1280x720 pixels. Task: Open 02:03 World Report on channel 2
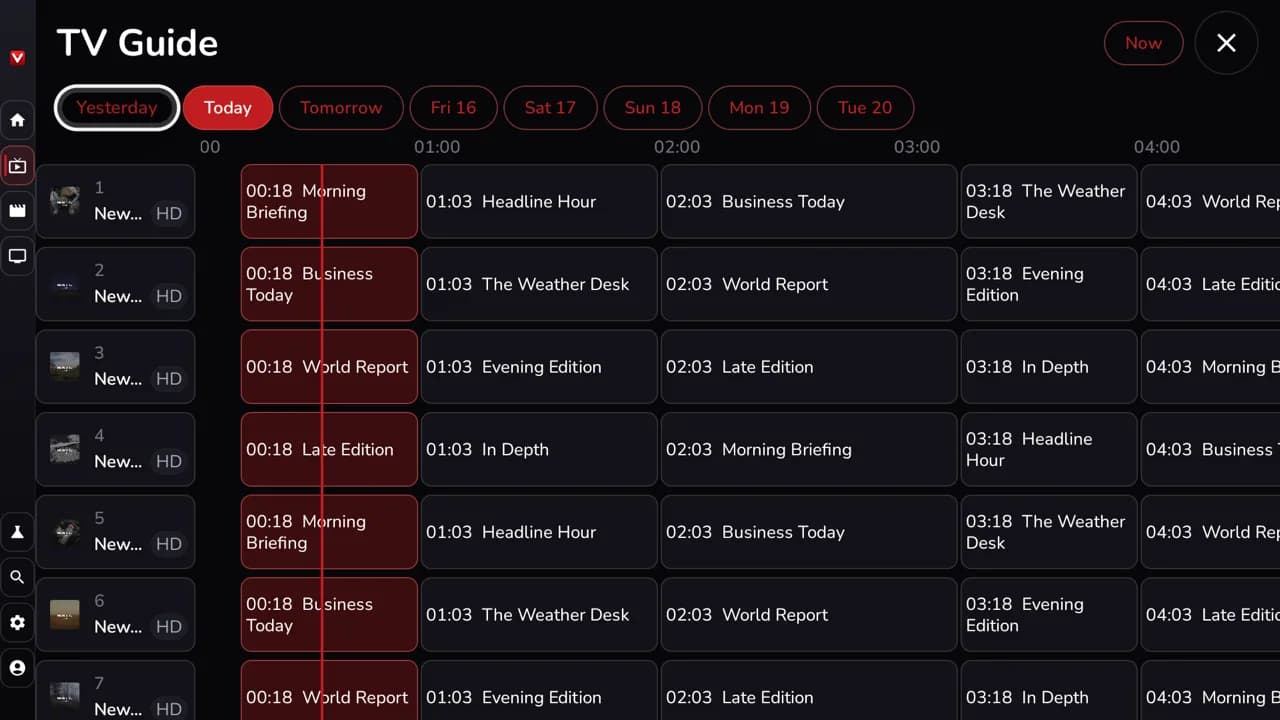[x=809, y=284]
